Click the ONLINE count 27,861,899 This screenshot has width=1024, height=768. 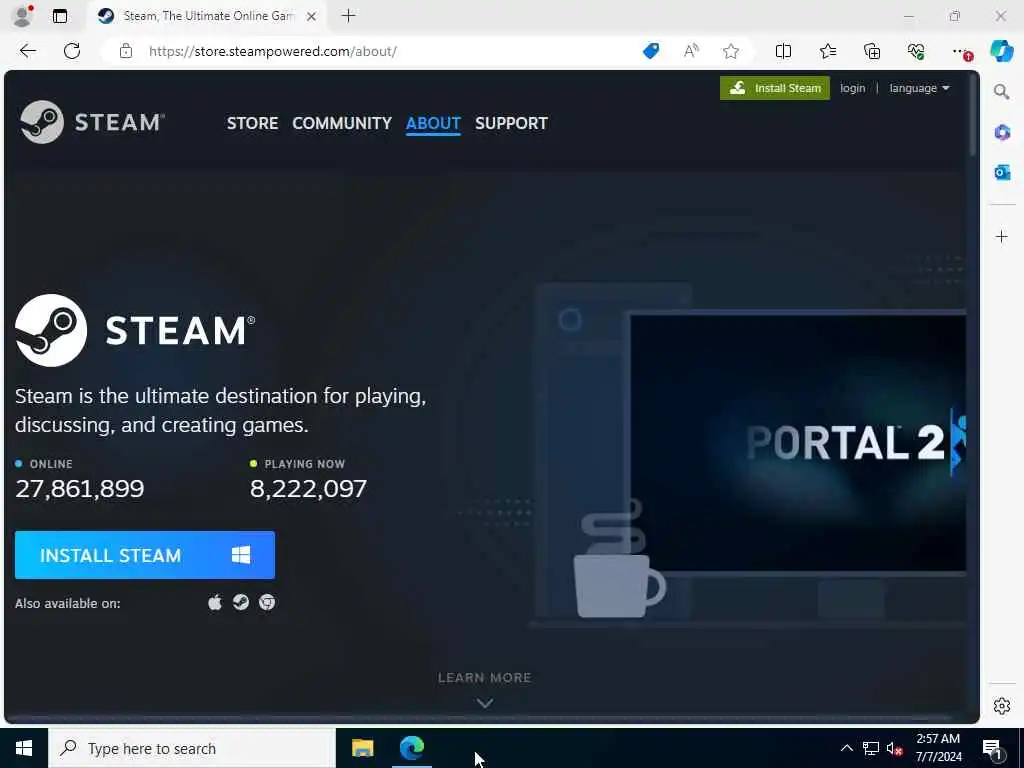point(80,488)
